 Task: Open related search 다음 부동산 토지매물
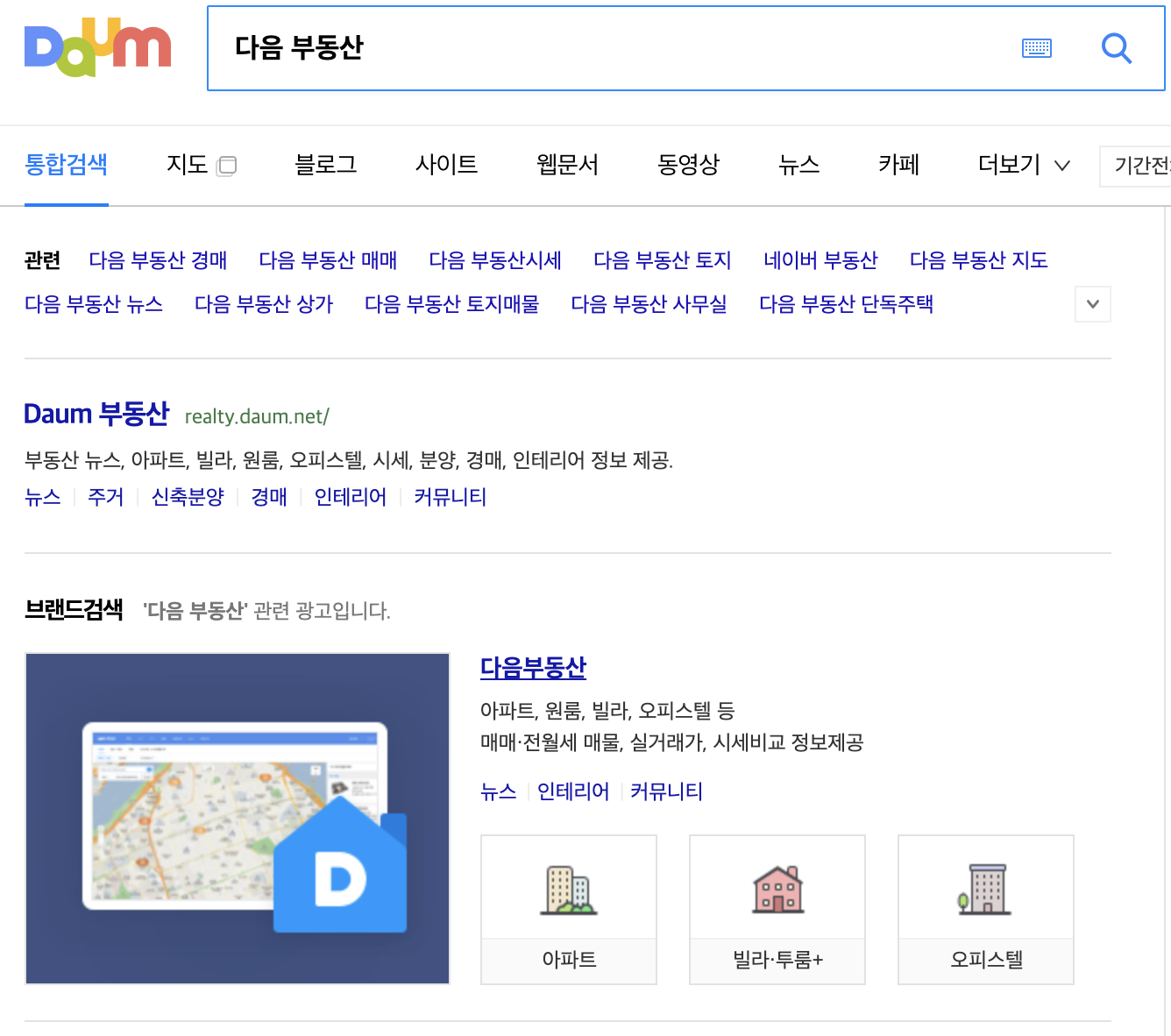coord(452,304)
